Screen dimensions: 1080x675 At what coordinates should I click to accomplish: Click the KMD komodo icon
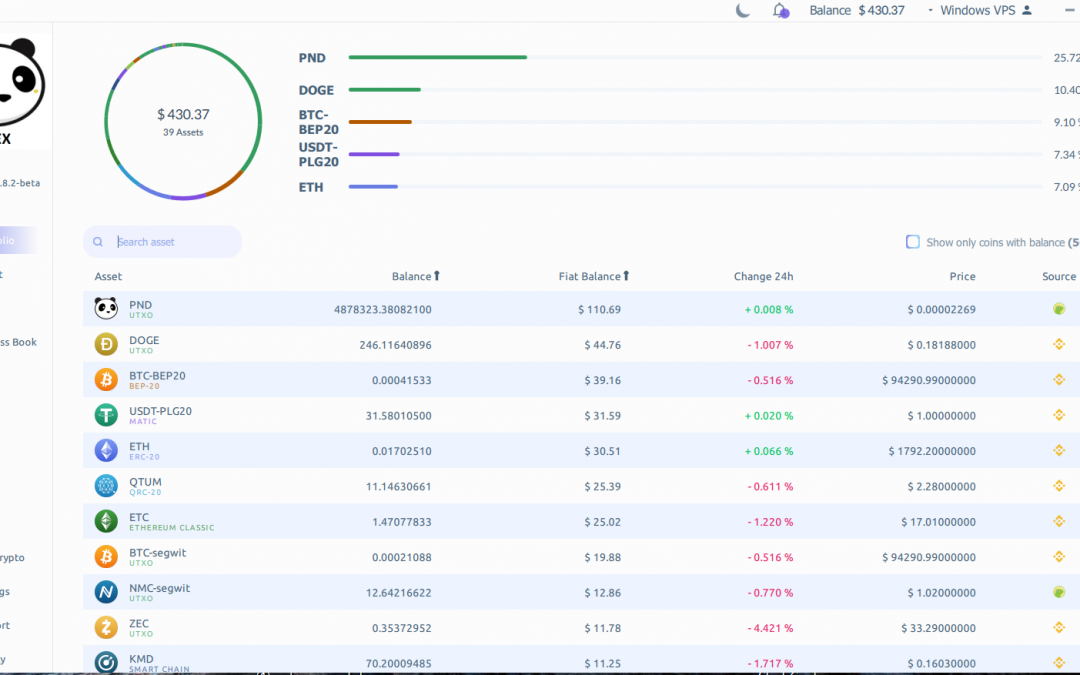point(106,662)
